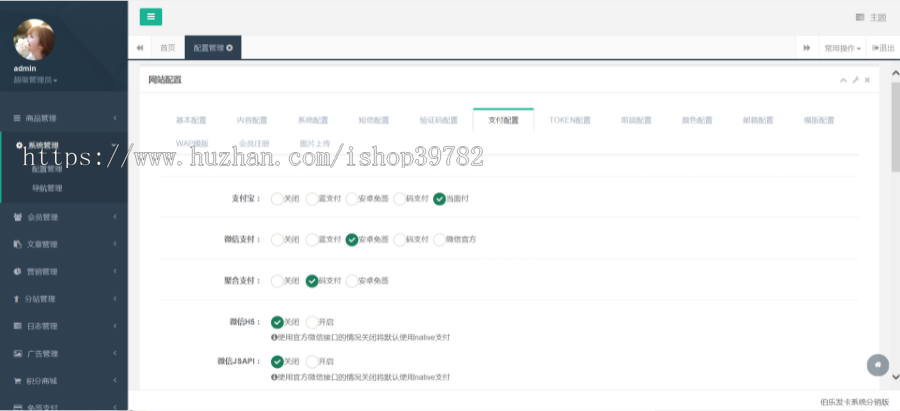Enable 开启 for 微信H5
The width and height of the screenshot is (900, 411).
coord(311,322)
